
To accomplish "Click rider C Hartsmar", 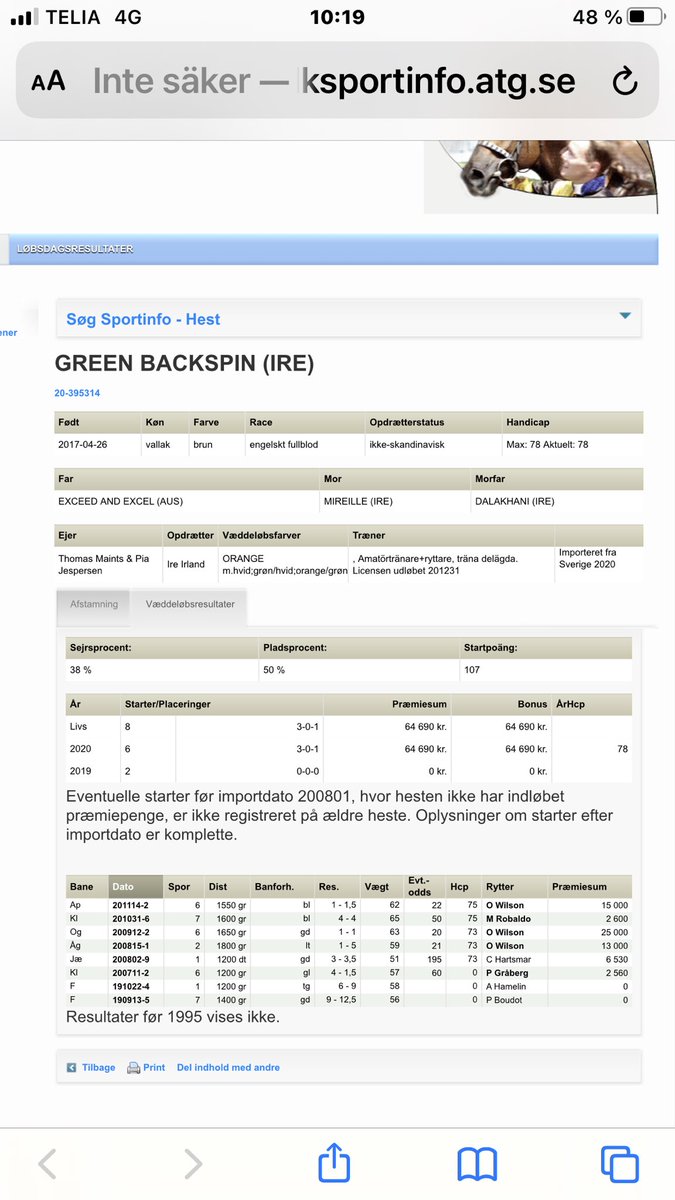I will coord(509,958).
